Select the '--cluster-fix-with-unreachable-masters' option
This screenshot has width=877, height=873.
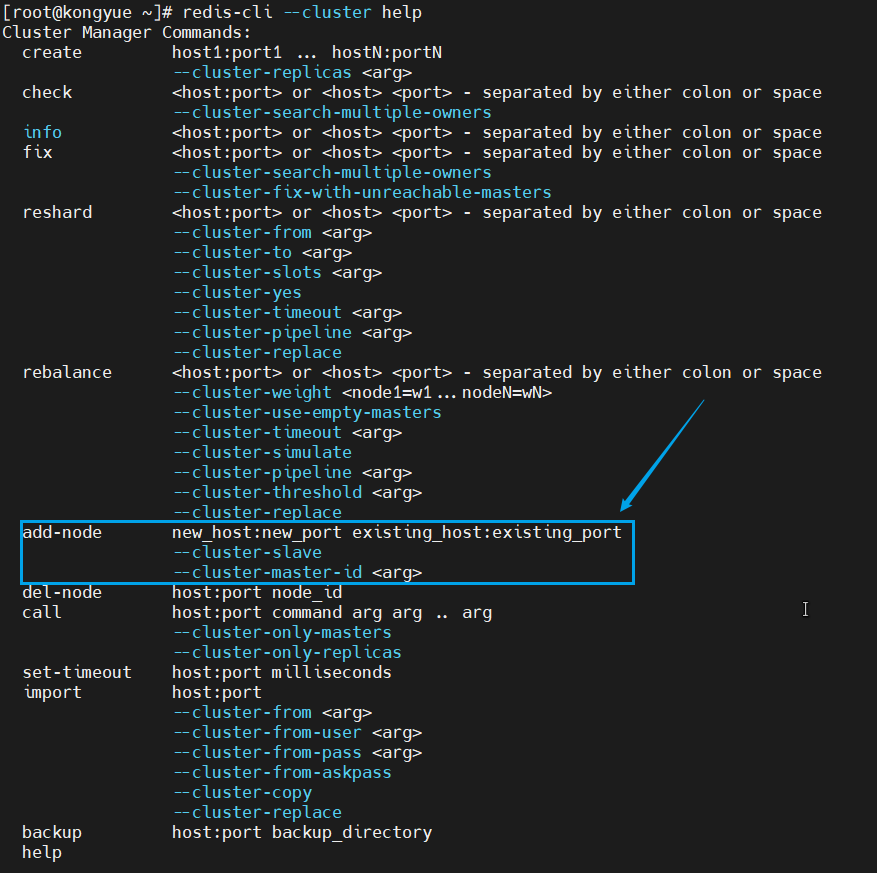362,192
